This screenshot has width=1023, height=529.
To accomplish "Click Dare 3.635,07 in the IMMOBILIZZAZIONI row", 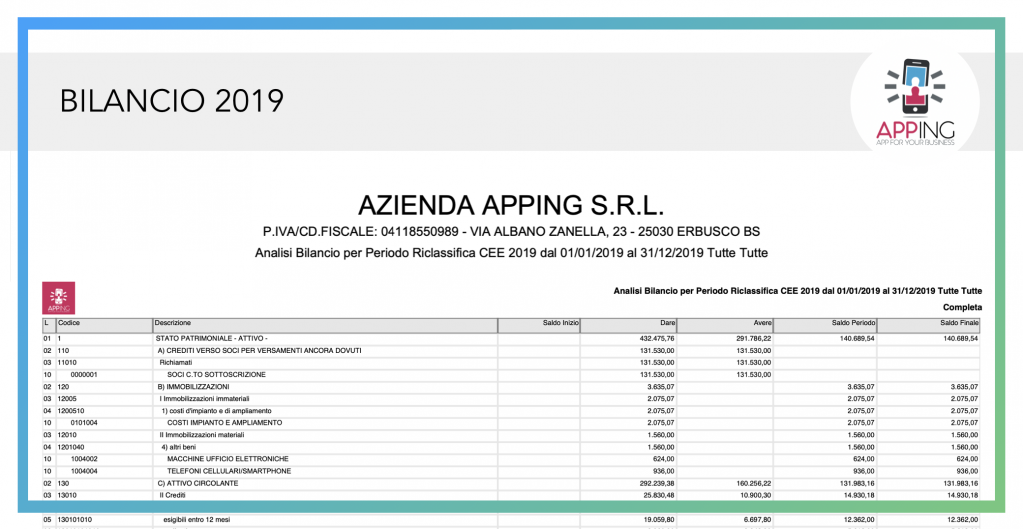I will point(660,387).
